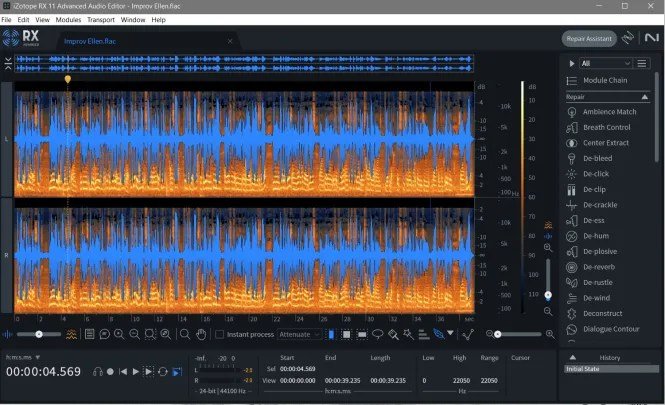Screen dimensions: 665x405
Task: Expand the All module filter dropdown
Action: coord(606,63)
